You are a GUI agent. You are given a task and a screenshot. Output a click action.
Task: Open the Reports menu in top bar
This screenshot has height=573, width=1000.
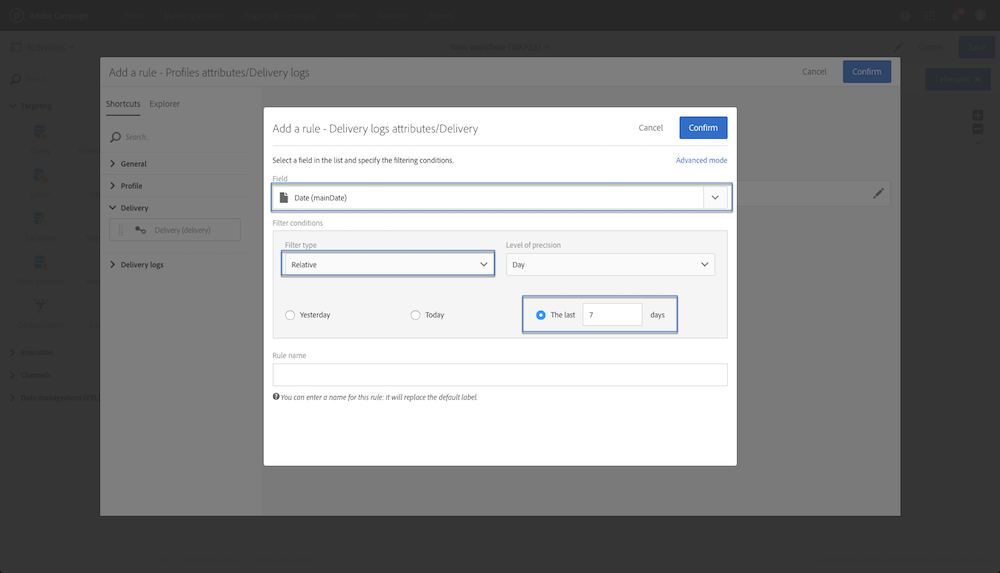pyautogui.click(x=441, y=16)
